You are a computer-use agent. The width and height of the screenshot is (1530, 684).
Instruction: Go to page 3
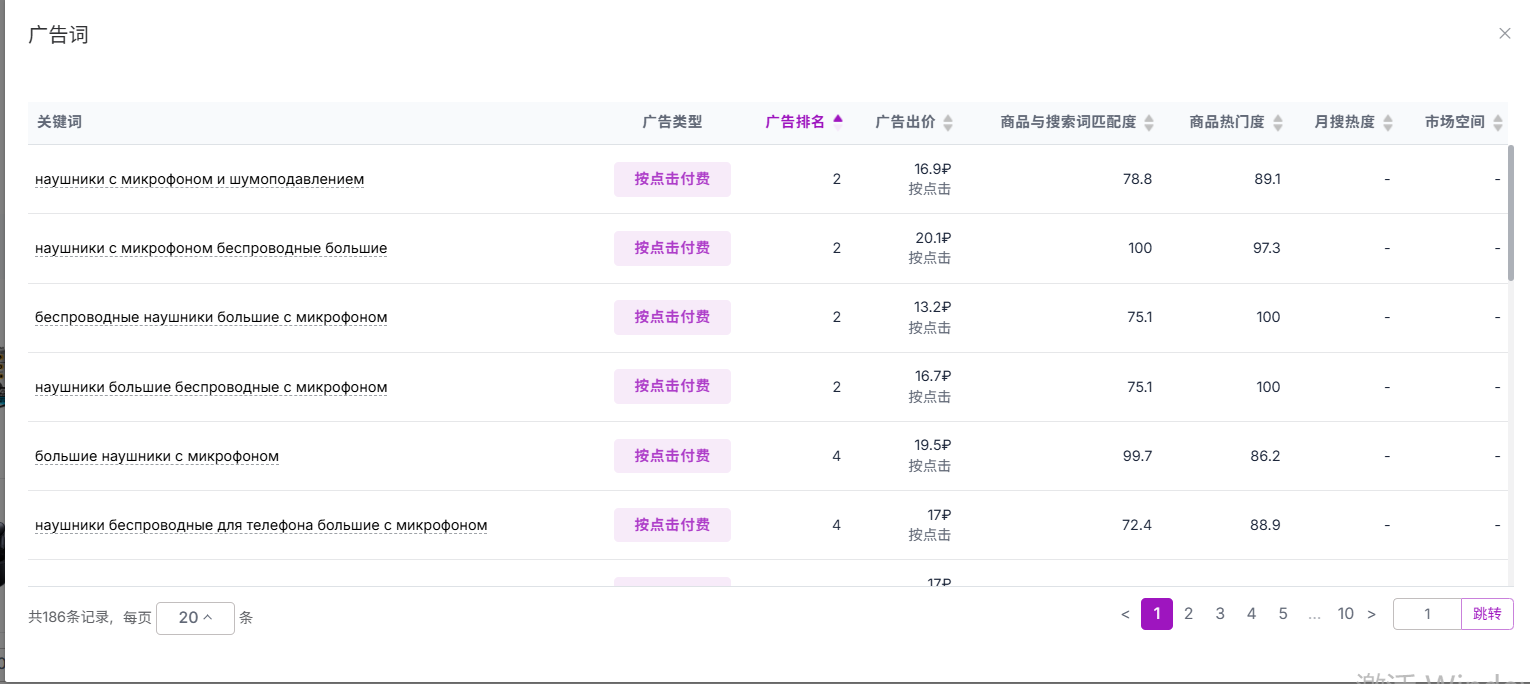[x=1220, y=614]
